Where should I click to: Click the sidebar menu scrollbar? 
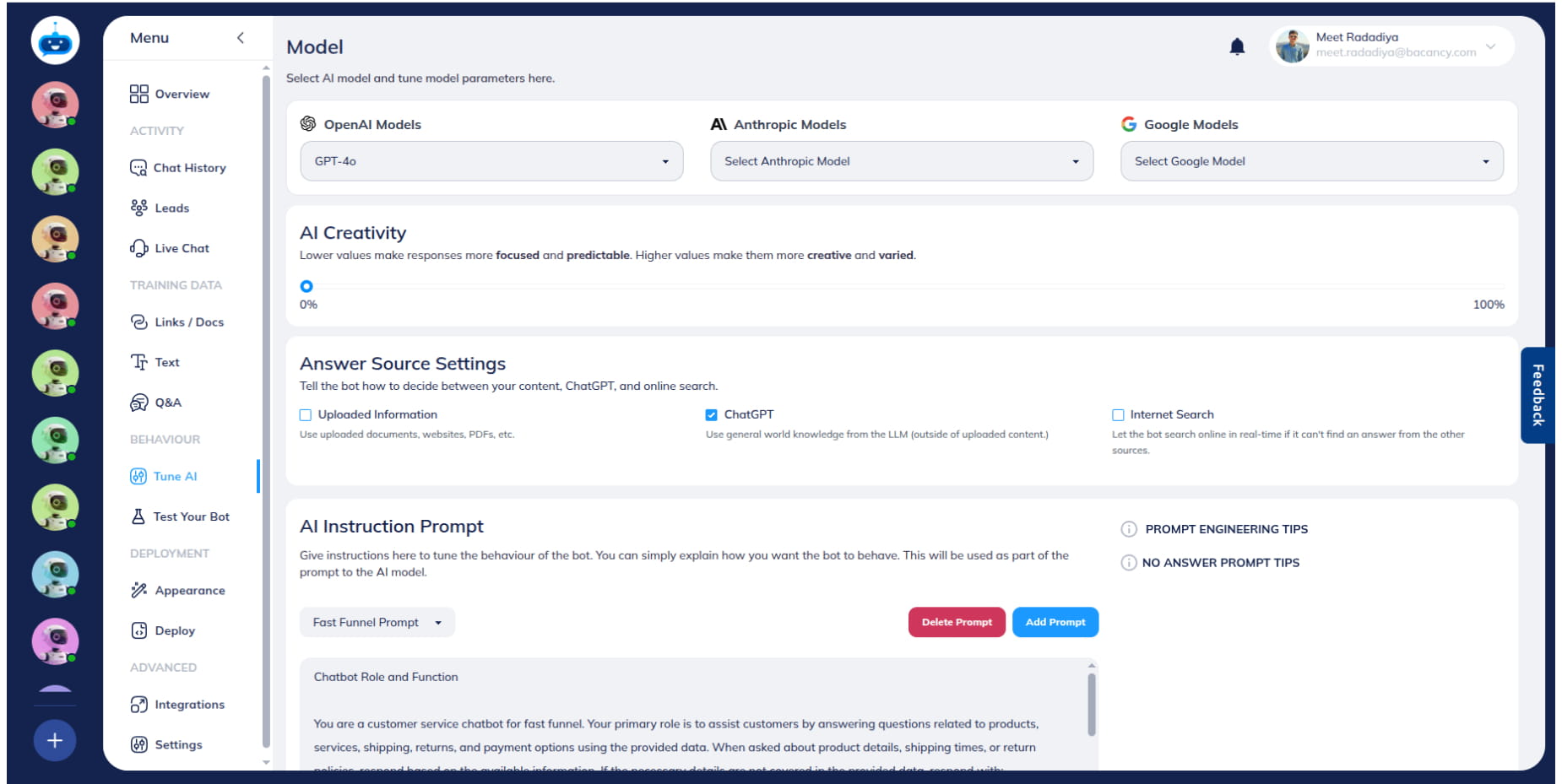[x=266, y=411]
